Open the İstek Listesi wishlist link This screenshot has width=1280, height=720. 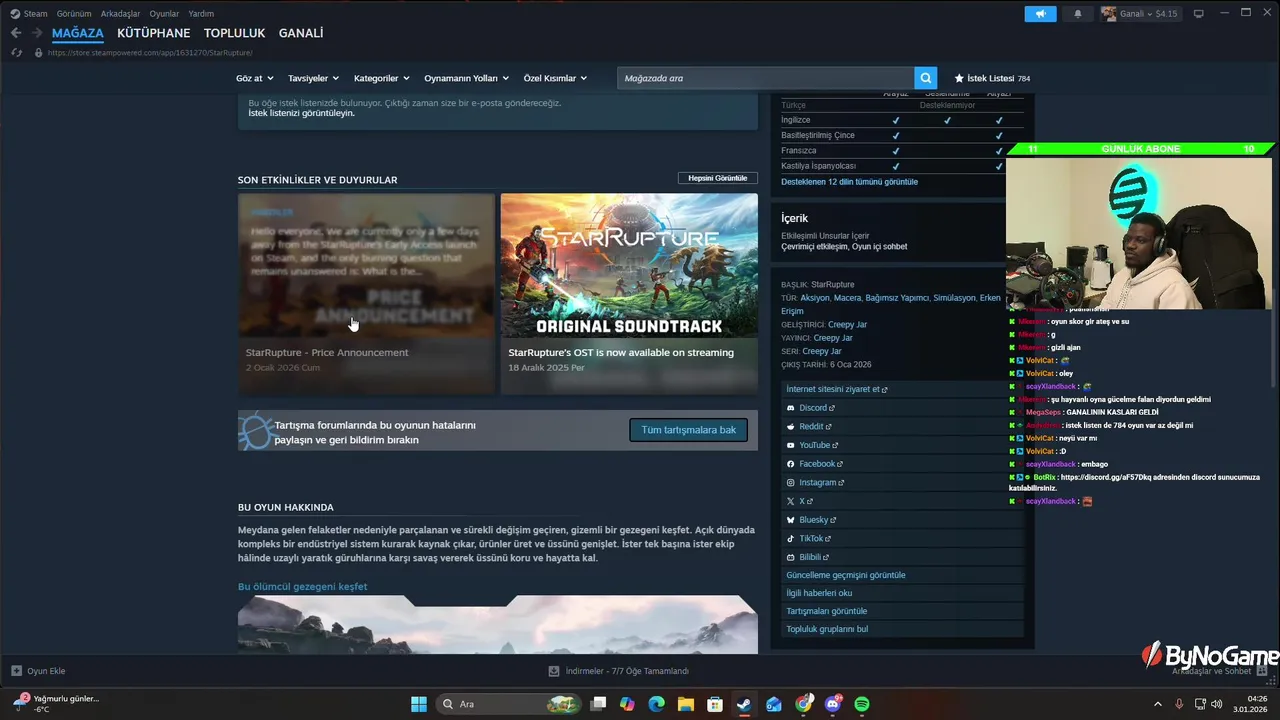coord(991,78)
